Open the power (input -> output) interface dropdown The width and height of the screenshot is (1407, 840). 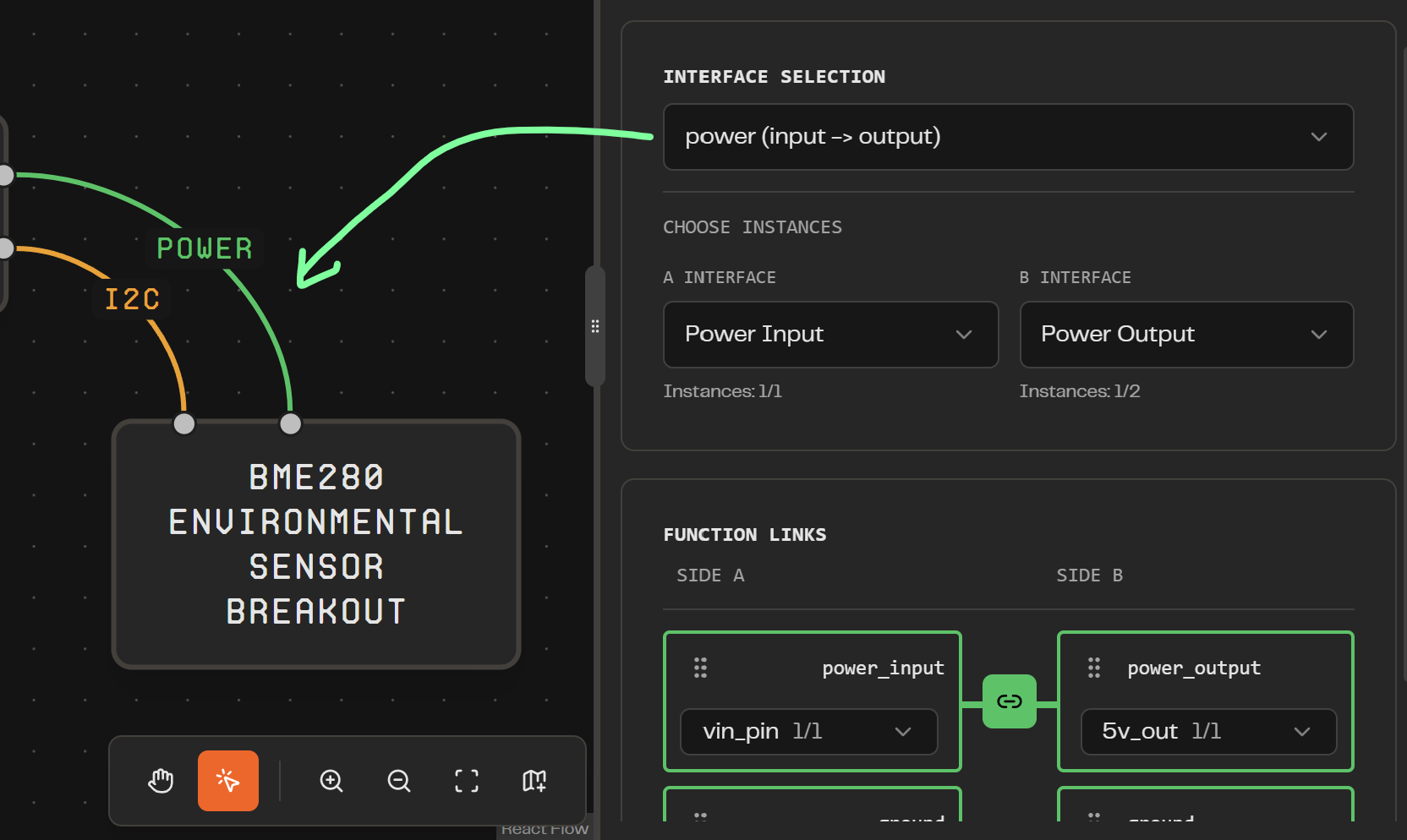click(x=1009, y=137)
